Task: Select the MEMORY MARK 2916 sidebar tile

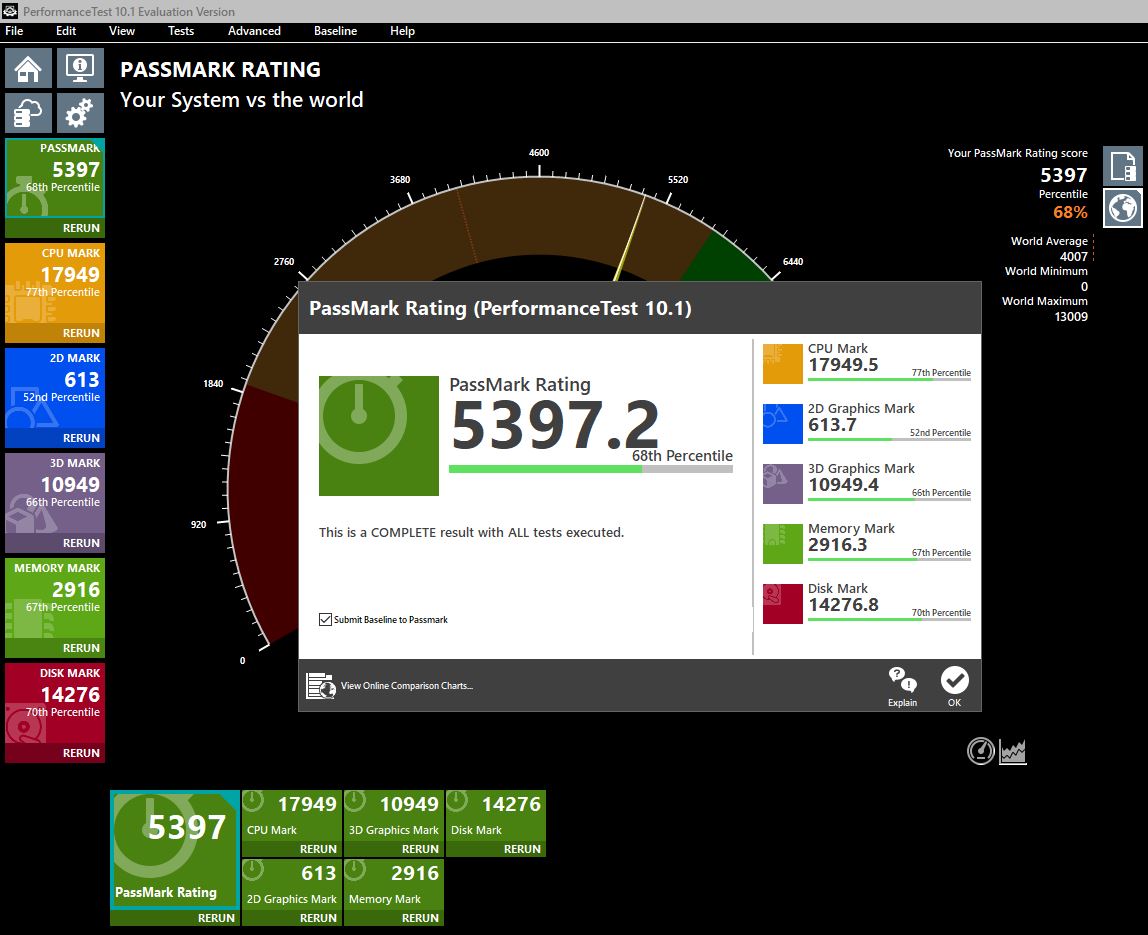Action: click(55, 597)
